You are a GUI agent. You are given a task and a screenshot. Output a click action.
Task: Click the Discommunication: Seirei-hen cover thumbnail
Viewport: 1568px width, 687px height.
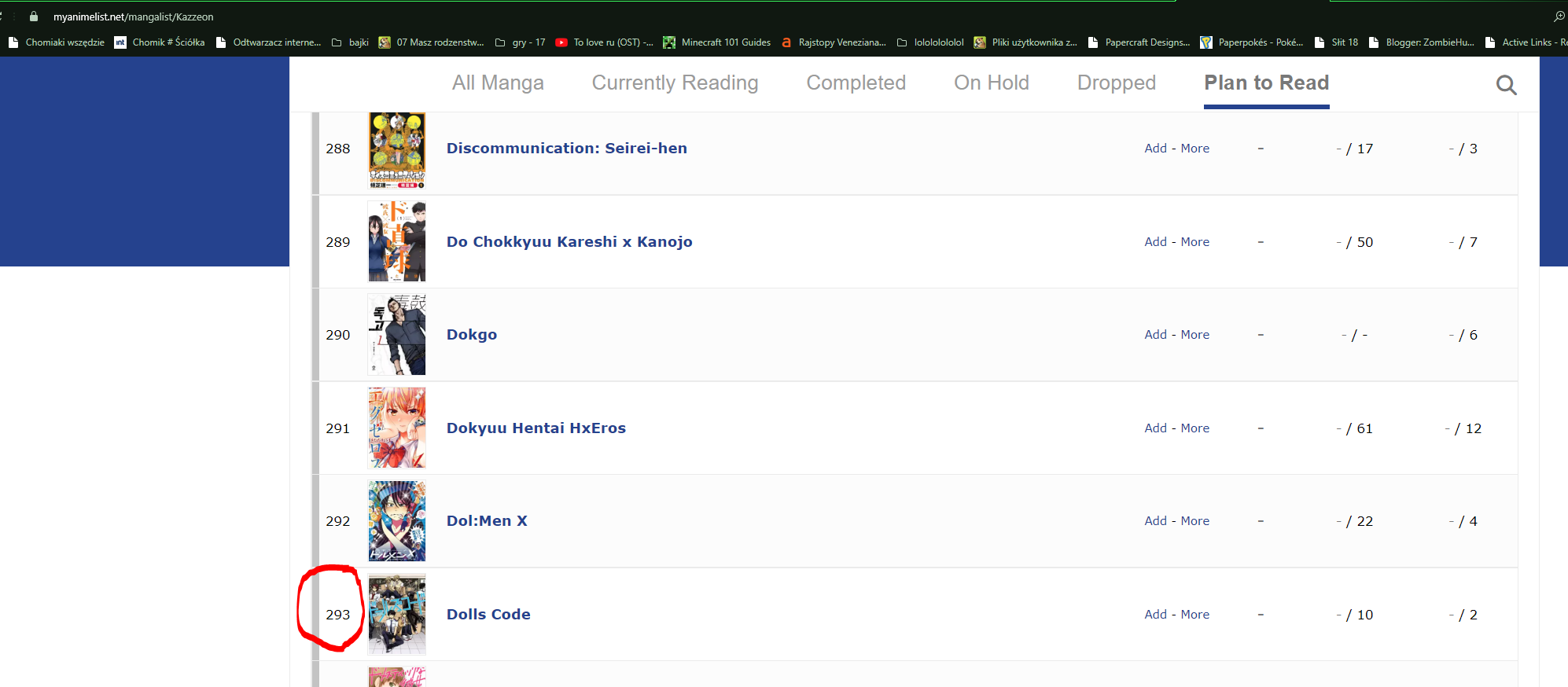397,150
